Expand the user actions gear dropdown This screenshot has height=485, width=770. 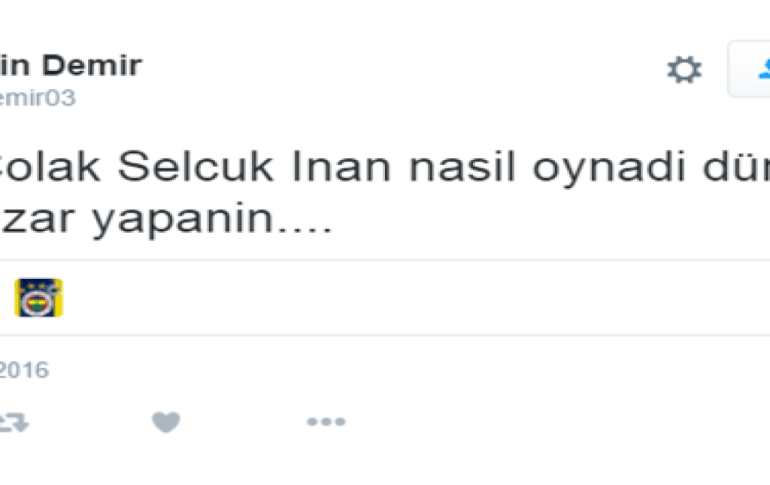click(x=684, y=69)
